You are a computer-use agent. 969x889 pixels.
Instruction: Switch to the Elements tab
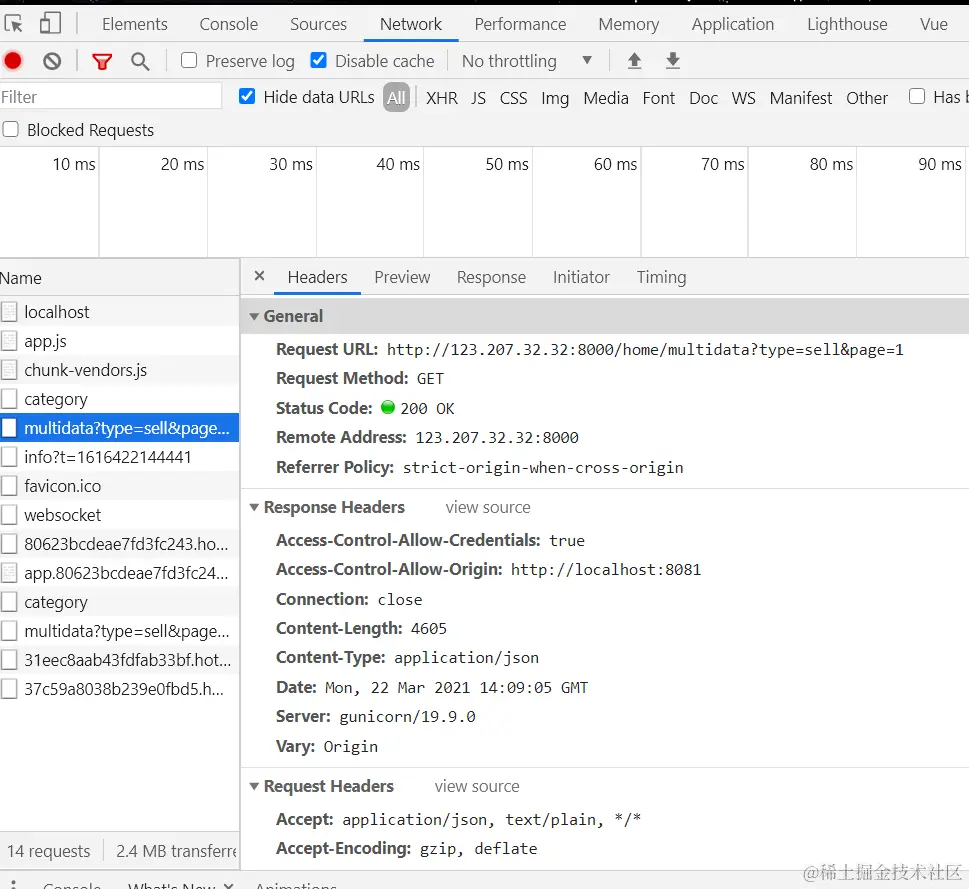tap(135, 24)
